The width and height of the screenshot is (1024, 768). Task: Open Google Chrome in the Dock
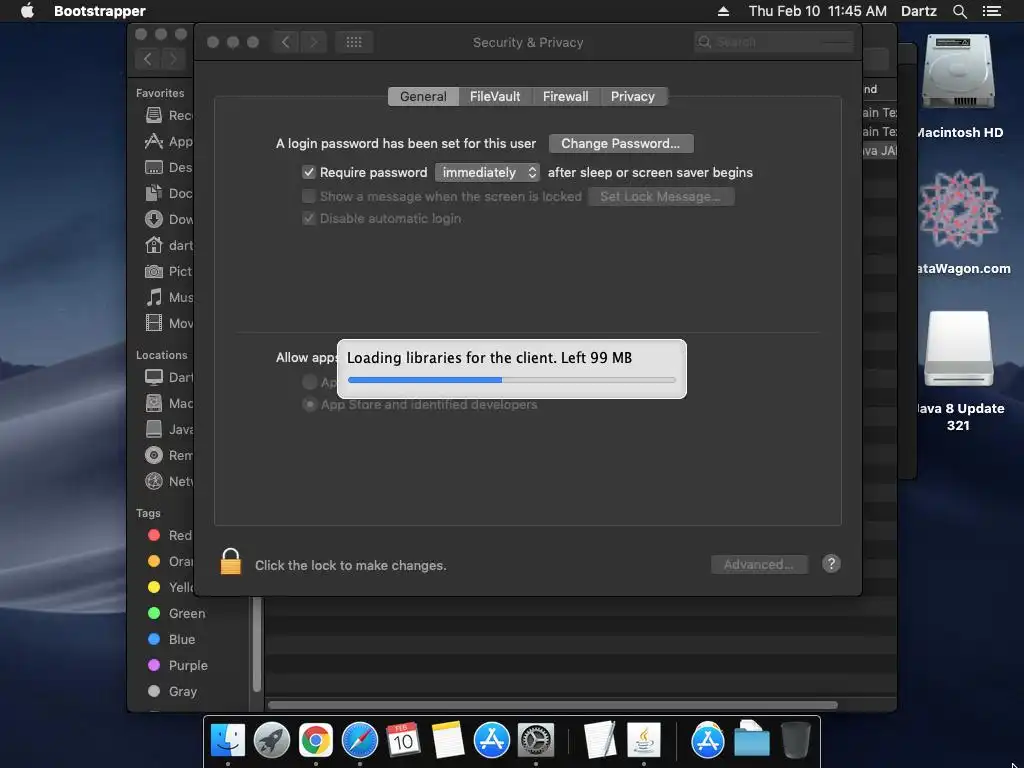[x=315, y=741]
